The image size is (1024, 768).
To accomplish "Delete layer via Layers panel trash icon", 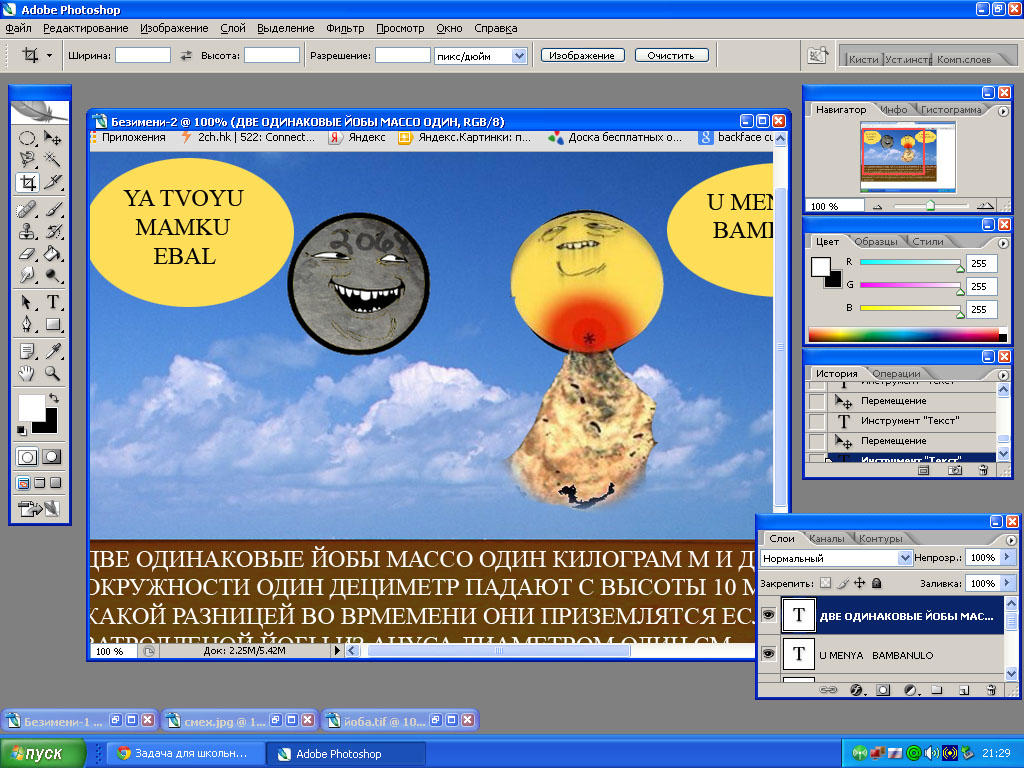I will (991, 690).
